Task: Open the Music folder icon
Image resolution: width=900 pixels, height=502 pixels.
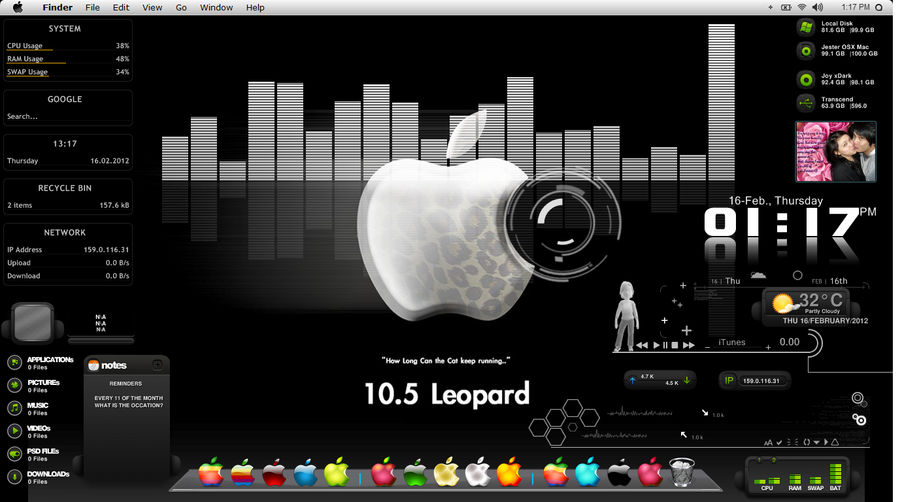Action: click(x=14, y=408)
